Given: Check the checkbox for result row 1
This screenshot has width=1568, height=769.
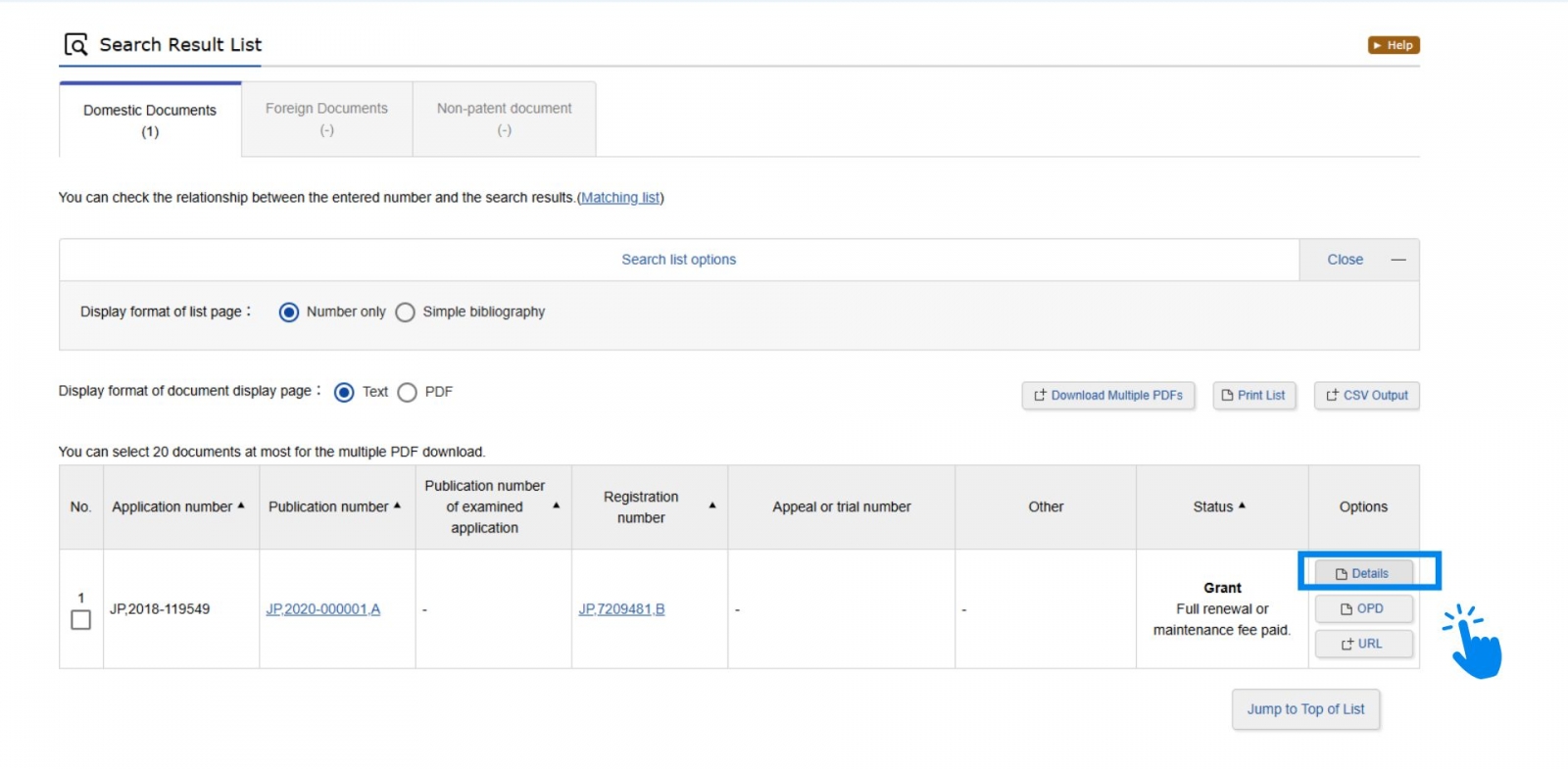Looking at the screenshot, I should click(x=81, y=620).
